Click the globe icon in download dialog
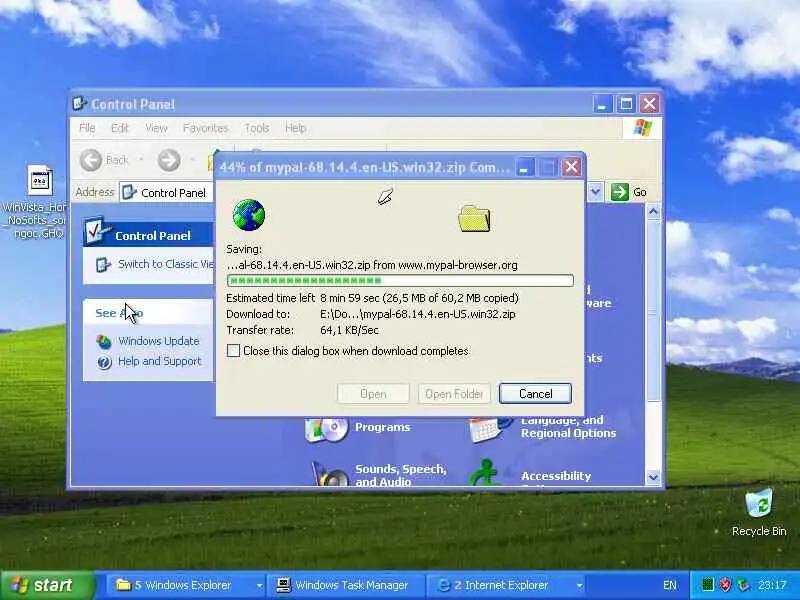 (x=249, y=215)
